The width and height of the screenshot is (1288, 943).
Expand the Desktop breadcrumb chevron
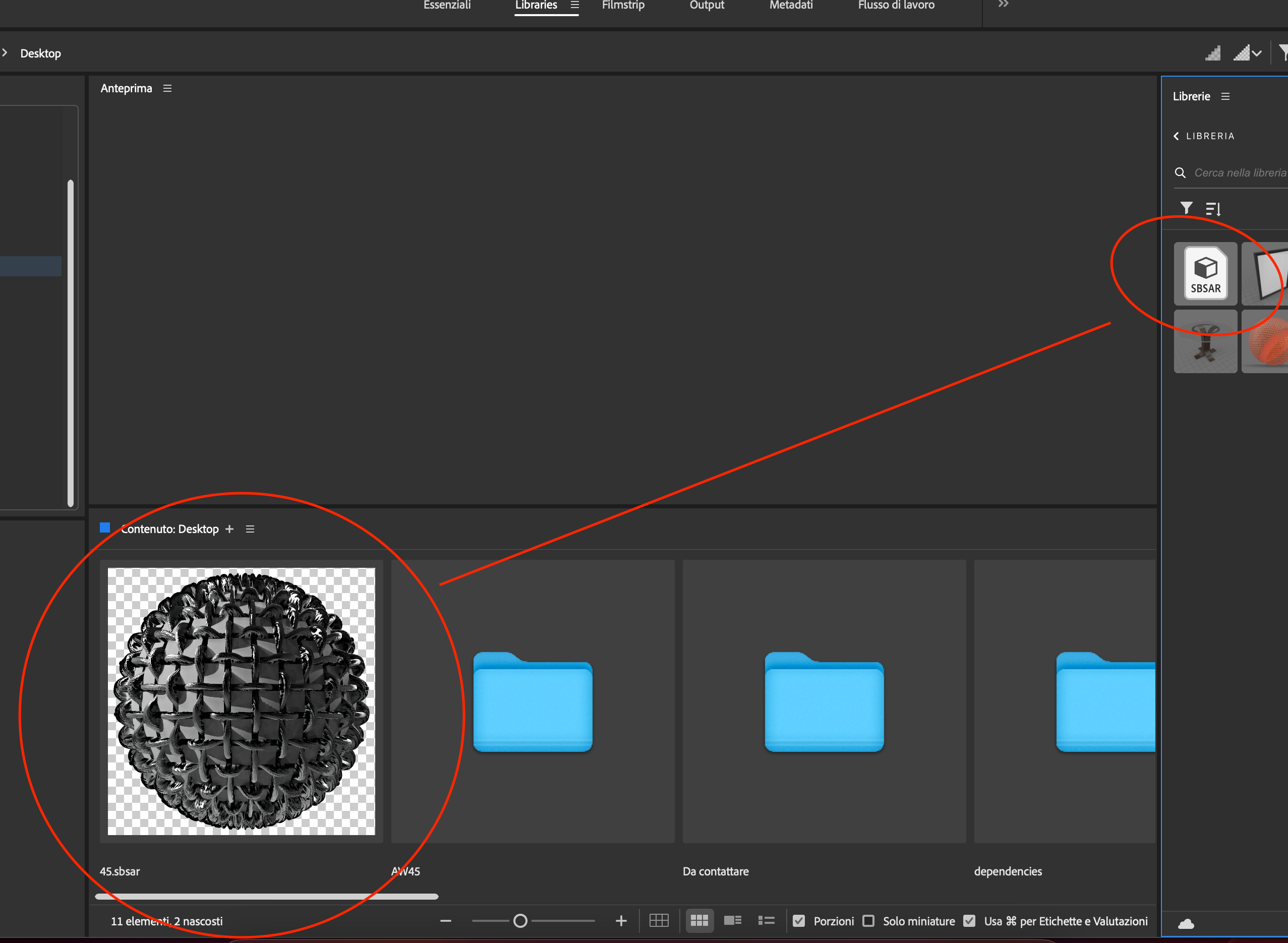5,52
